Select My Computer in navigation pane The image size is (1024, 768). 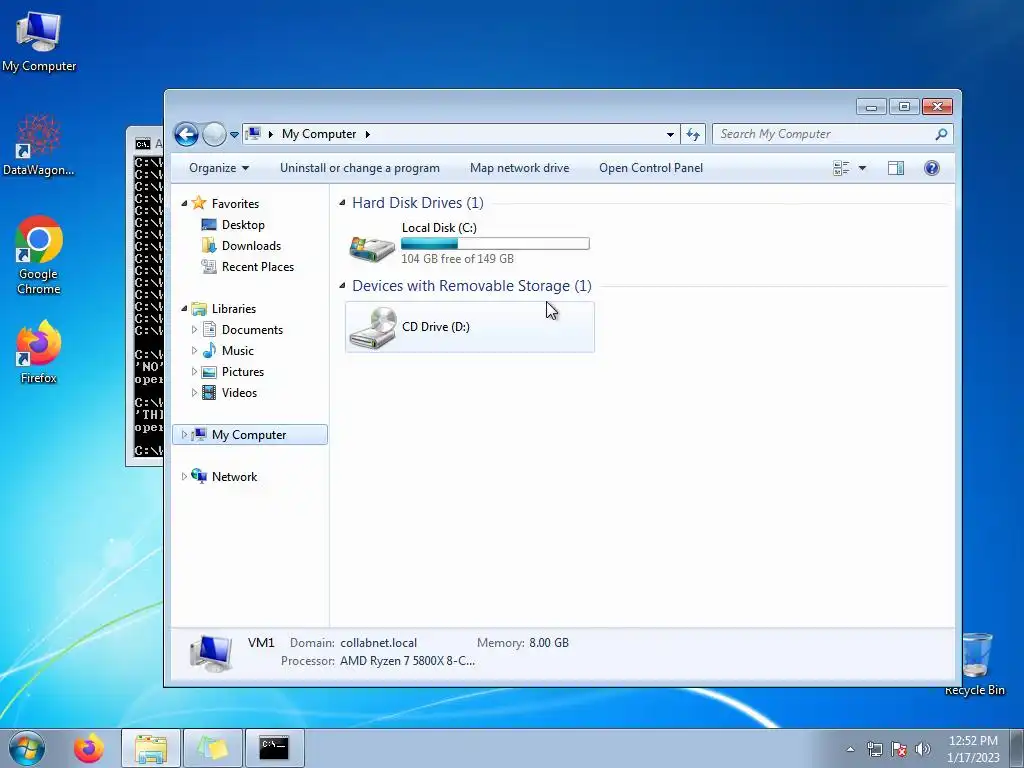pyautogui.click(x=249, y=434)
